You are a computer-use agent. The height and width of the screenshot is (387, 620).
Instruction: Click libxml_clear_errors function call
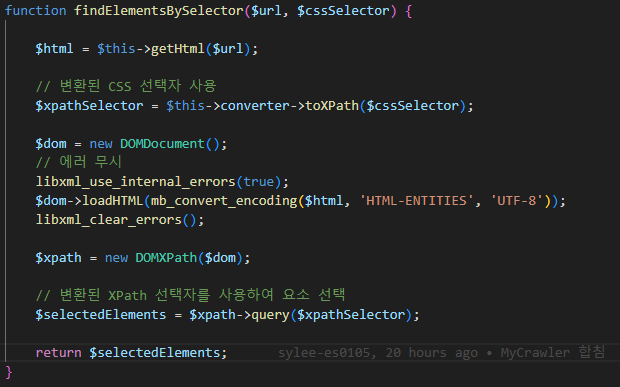click(109, 219)
